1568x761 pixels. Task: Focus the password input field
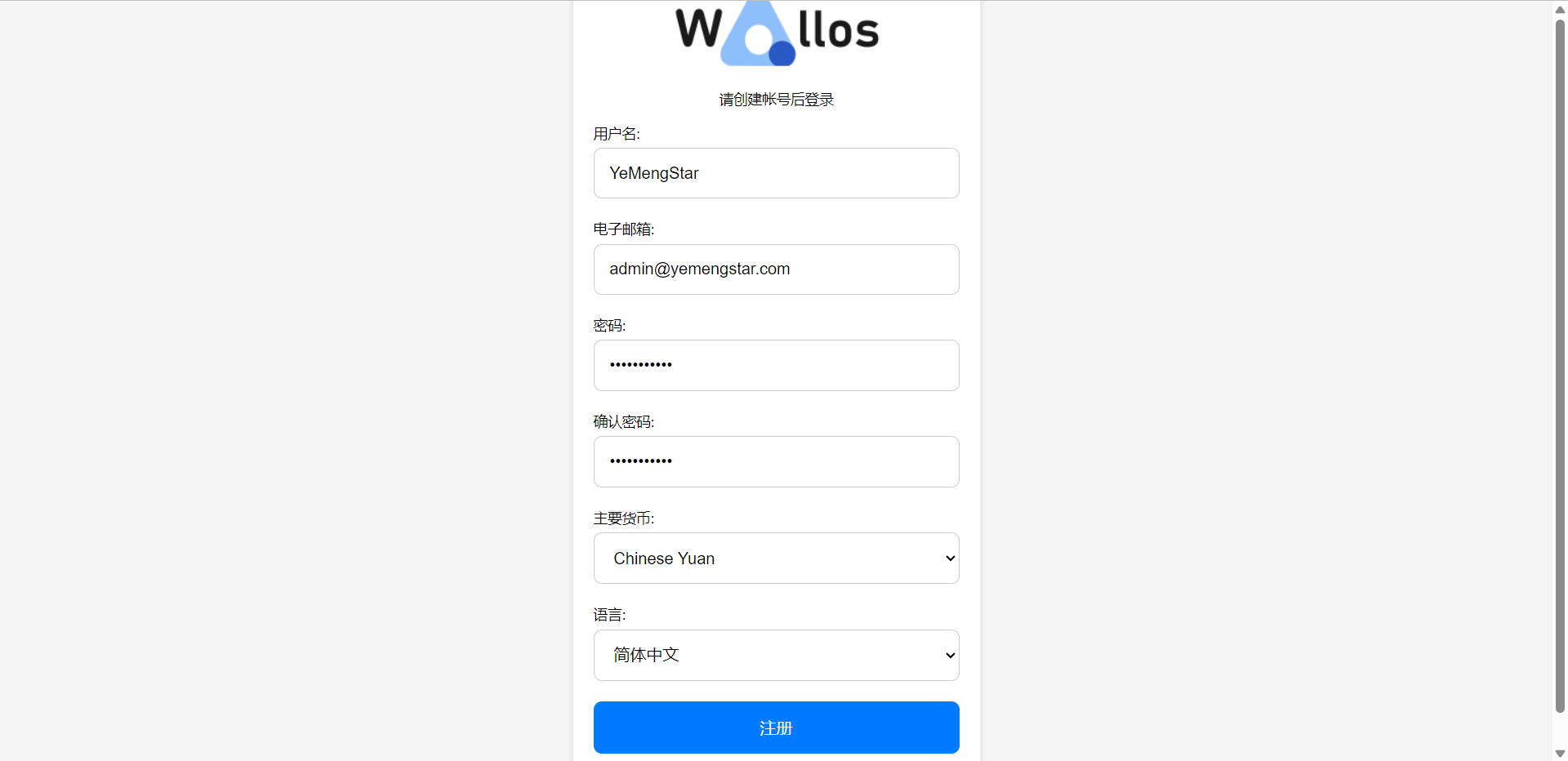(x=776, y=365)
